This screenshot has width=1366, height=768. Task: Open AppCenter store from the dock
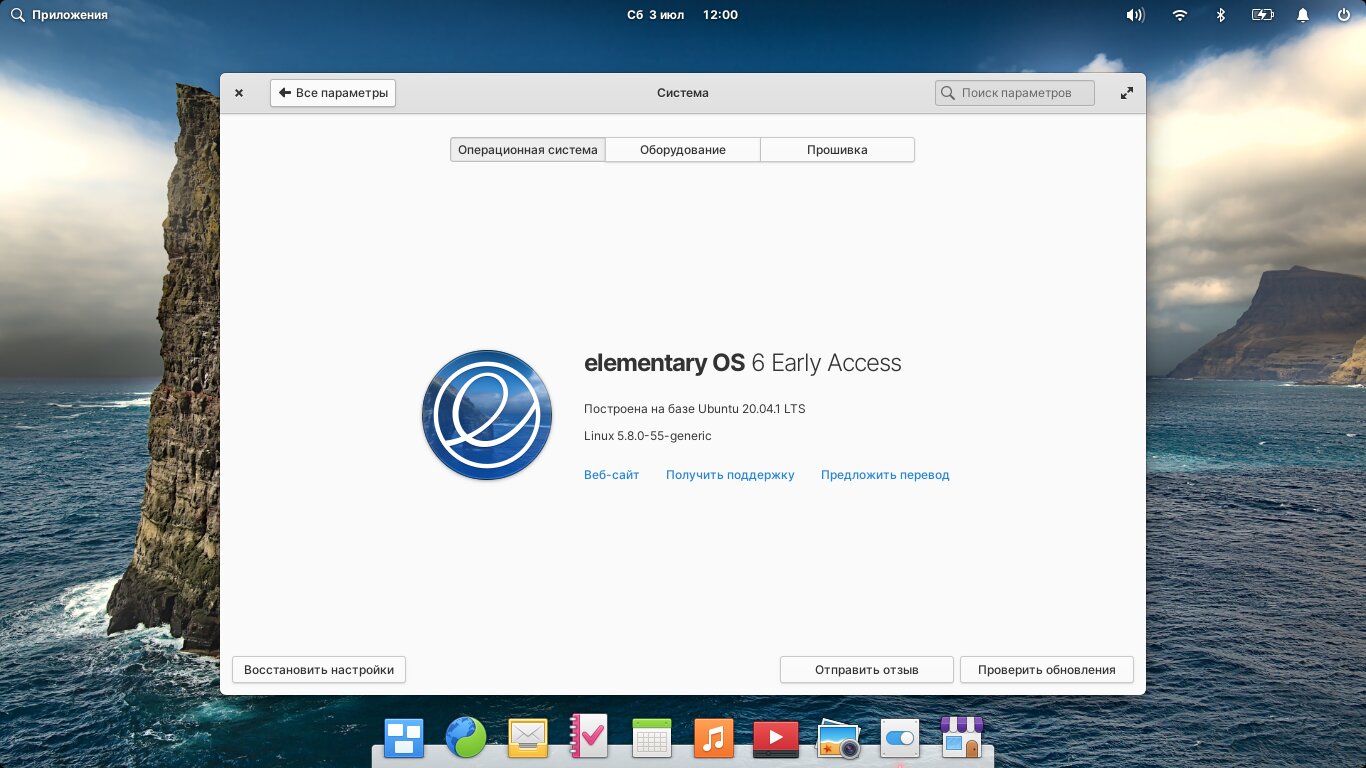pyautogui.click(x=962, y=739)
